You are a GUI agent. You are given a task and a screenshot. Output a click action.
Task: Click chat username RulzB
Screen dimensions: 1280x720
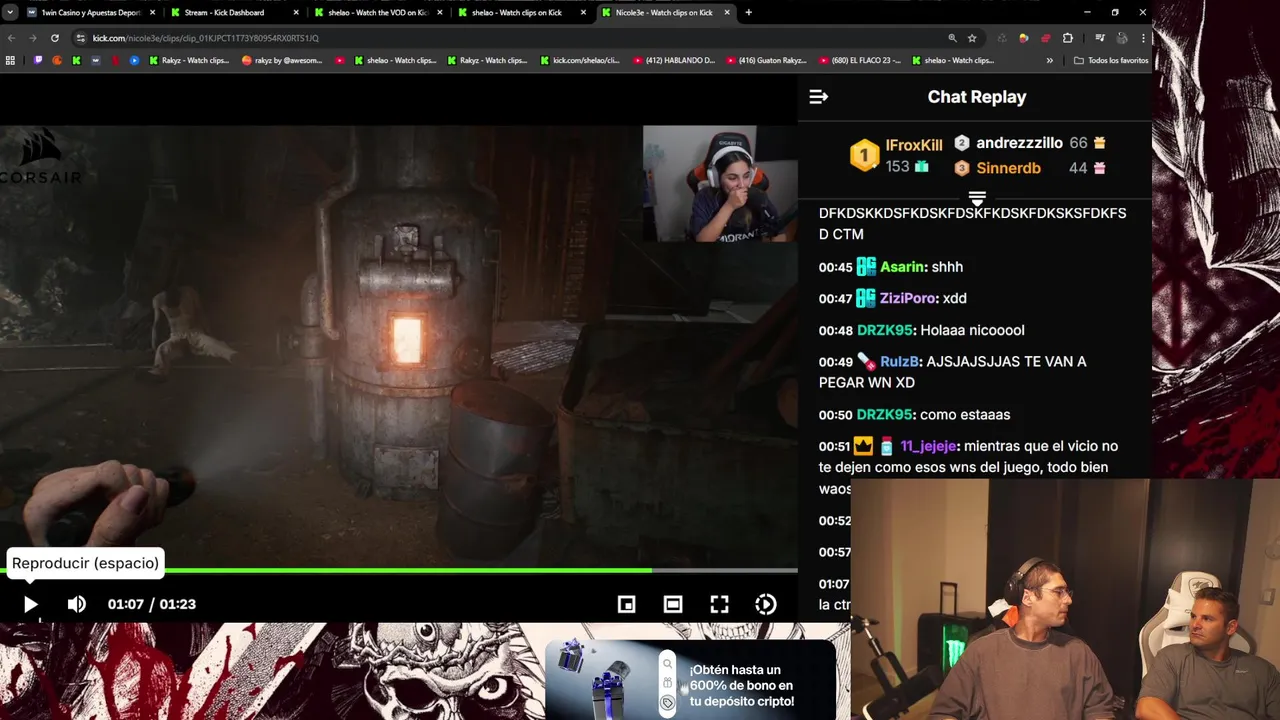click(x=901, y=361)
